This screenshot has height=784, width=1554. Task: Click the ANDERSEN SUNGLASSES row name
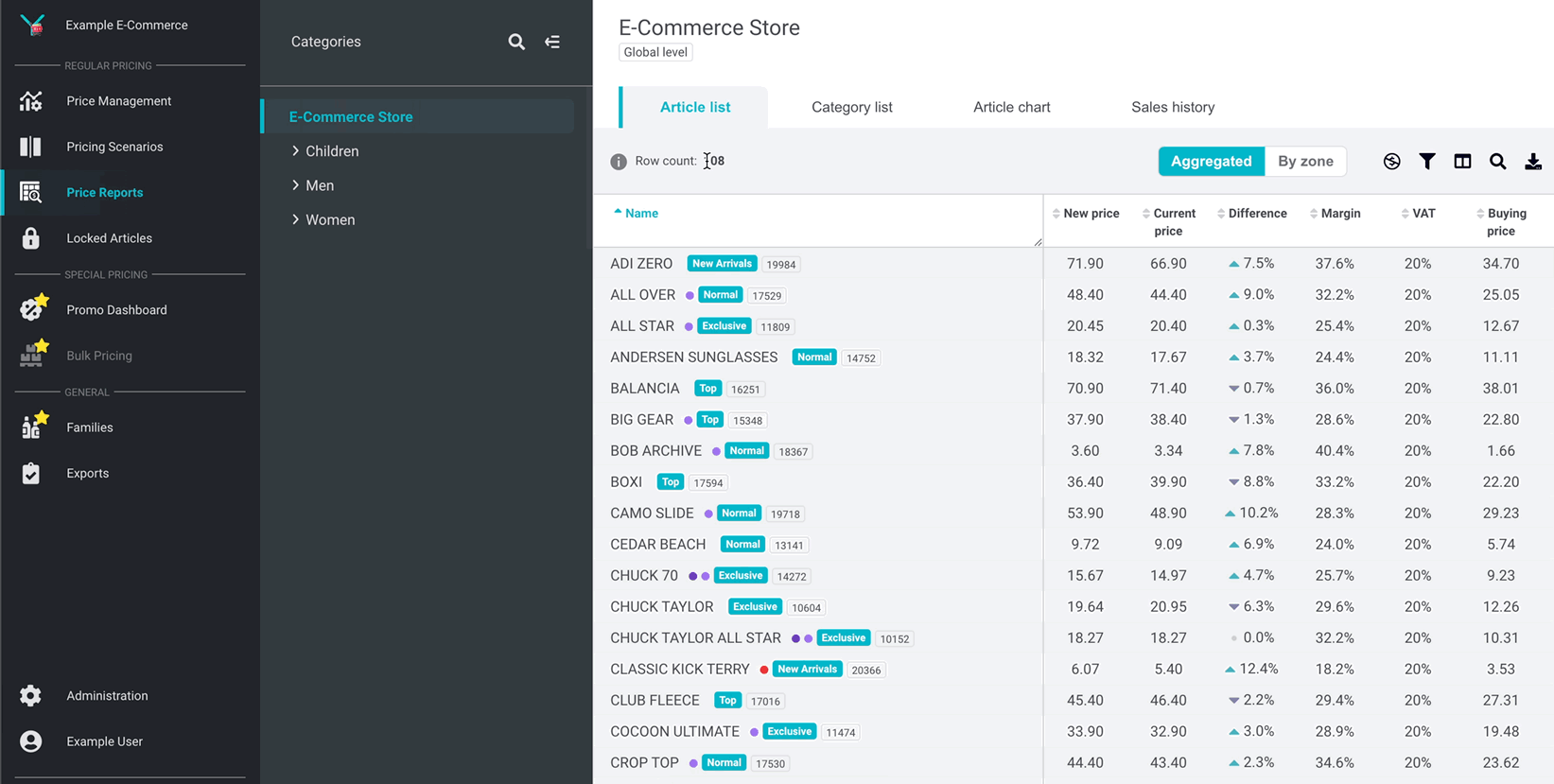[x=693, y=357]
